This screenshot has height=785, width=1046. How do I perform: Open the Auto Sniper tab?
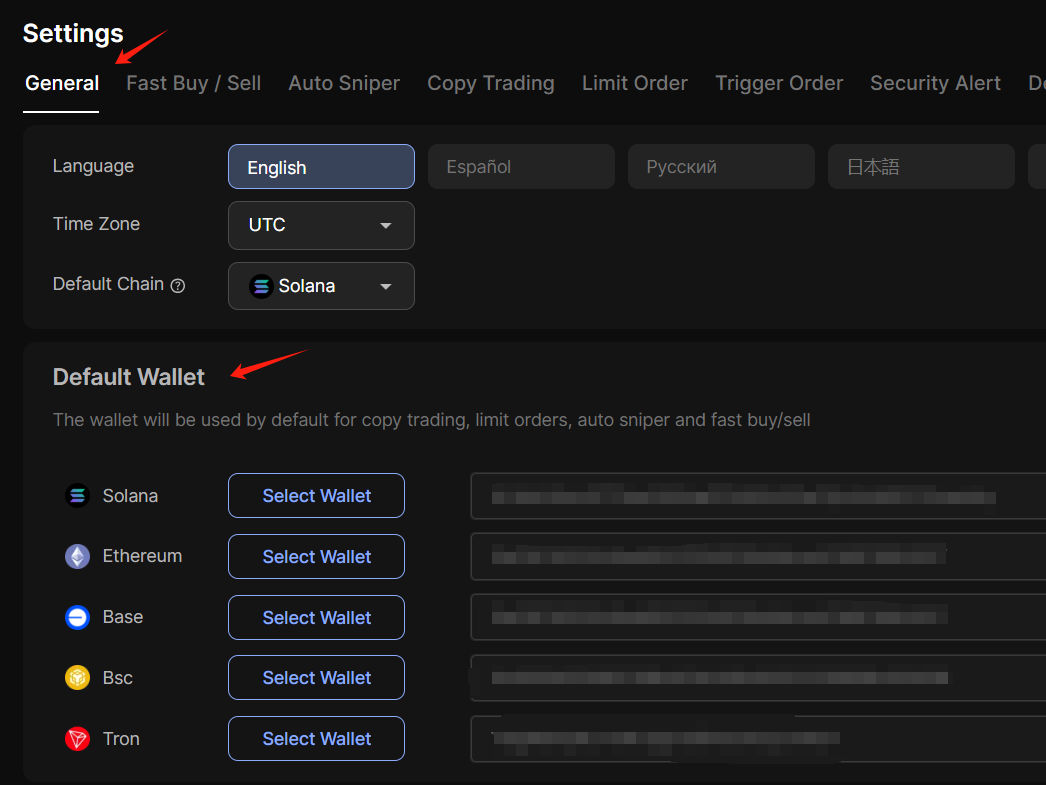click(x=344, y=83)
